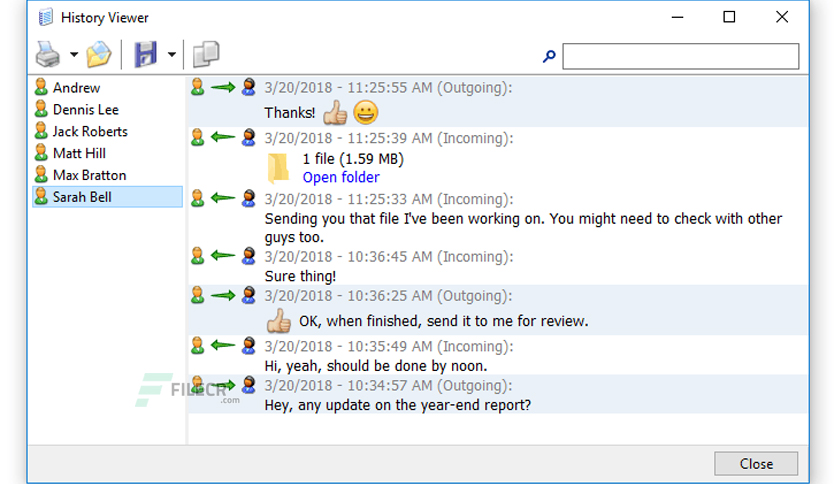Click timestamp '3/20/2018 - 11:25:33 AM (Incoming)'
The height and width of the screenshot is (484, 836).
(x=389, y=199)
